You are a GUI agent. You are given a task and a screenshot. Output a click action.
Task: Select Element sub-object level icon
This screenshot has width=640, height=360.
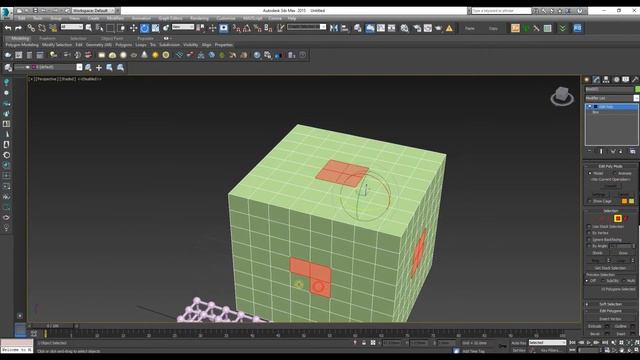626,218
